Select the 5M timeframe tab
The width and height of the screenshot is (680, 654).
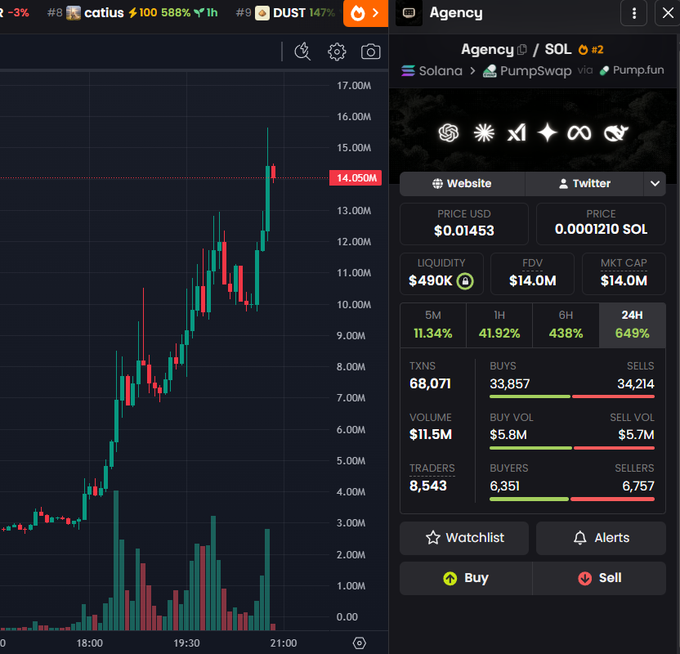pyautogui.click(x=433, y=325)
